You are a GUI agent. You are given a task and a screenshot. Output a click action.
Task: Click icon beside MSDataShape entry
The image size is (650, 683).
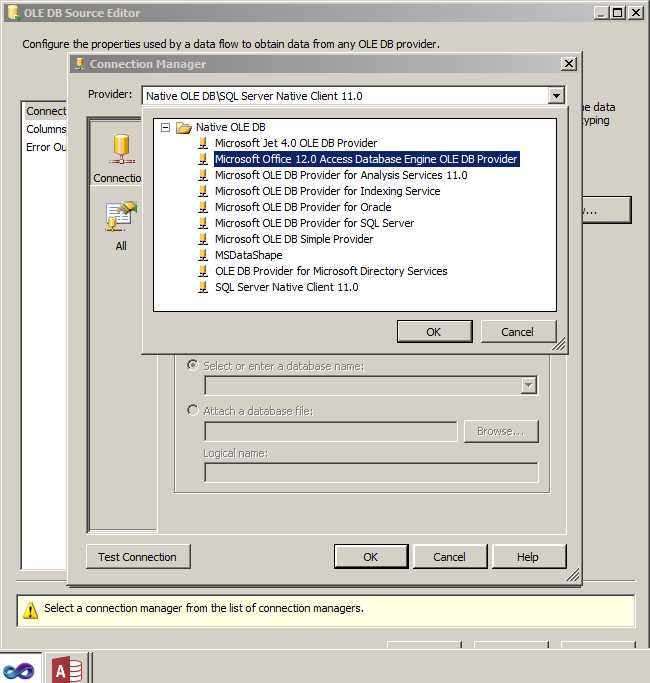(203, 255)
